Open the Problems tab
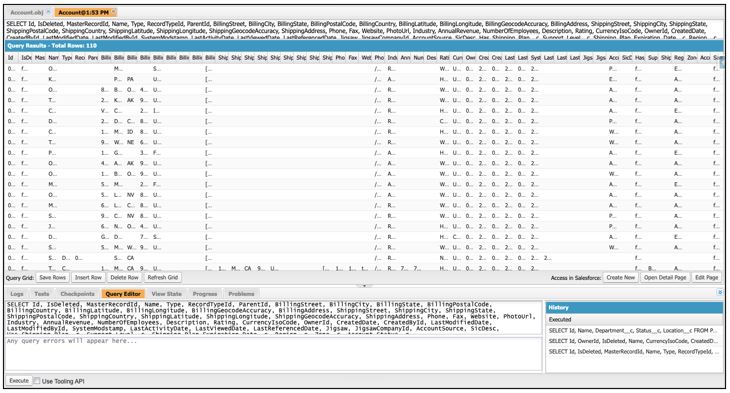The image size is (730, 393). (x=241, y=294)
